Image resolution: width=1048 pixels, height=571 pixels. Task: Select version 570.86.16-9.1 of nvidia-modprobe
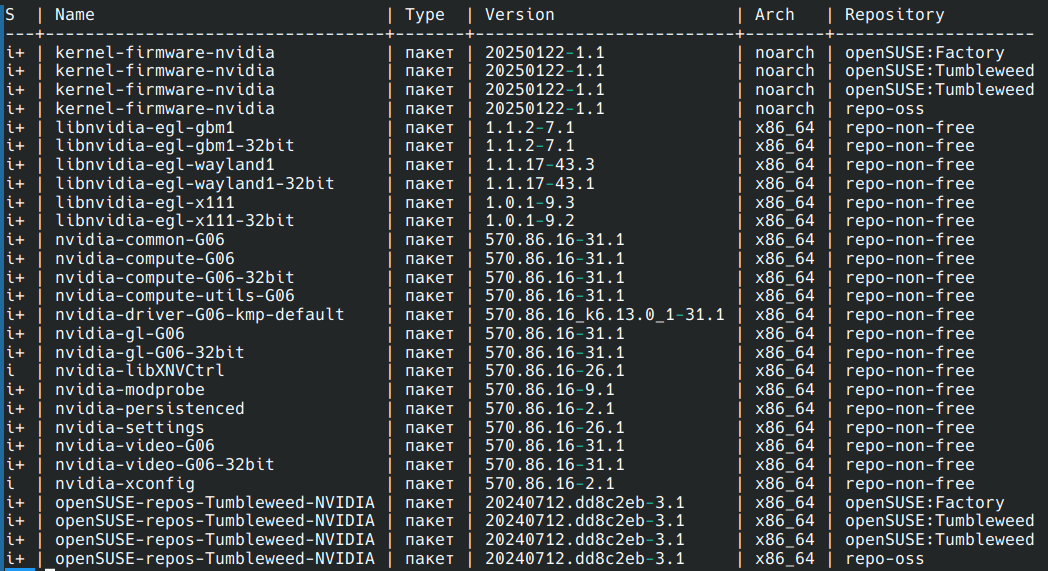tap(550, 390)
